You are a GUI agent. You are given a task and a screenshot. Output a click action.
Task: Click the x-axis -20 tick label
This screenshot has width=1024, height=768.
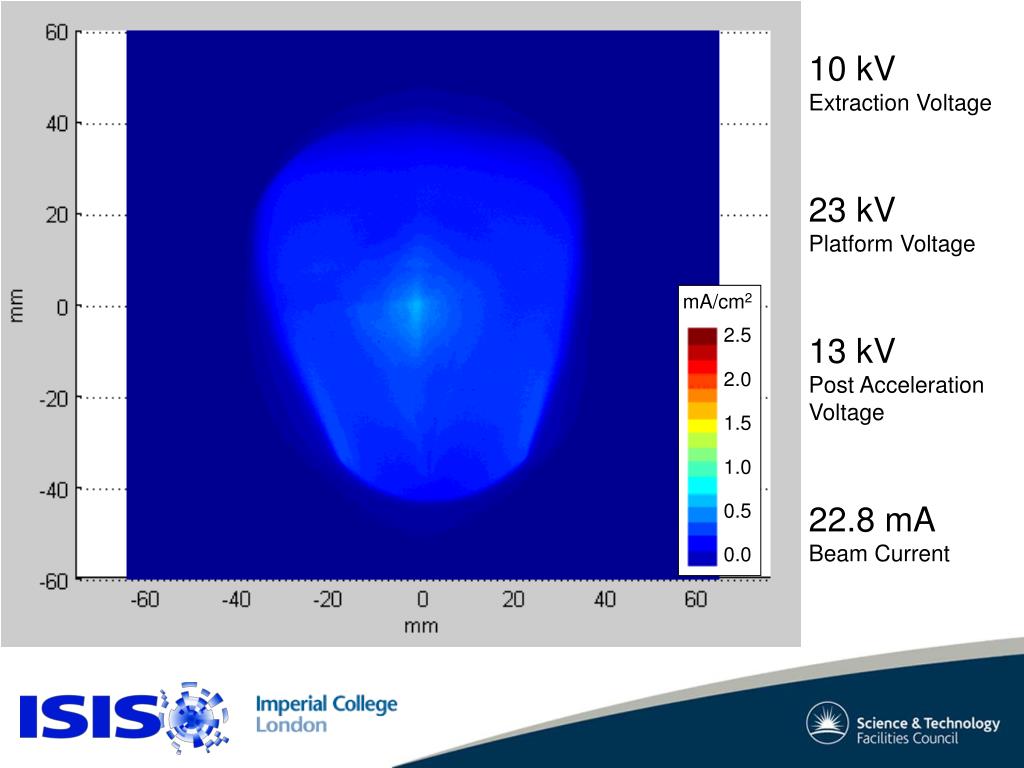[x=327, y=599]
